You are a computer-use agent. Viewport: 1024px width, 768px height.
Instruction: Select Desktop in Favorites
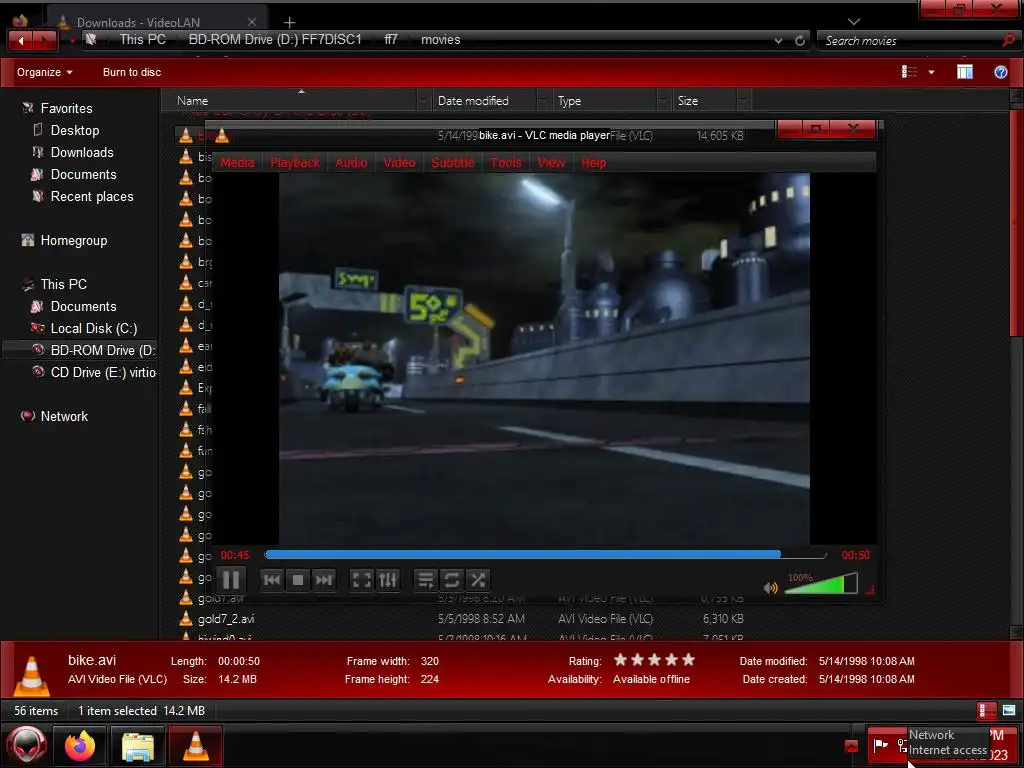coord(75,131)
